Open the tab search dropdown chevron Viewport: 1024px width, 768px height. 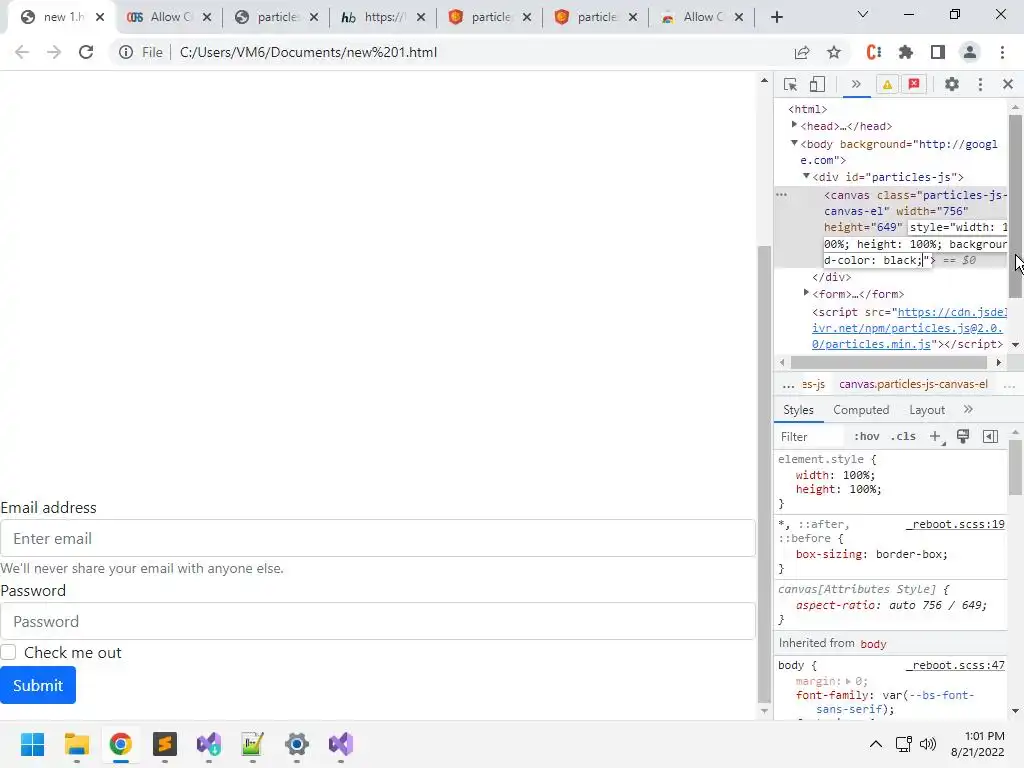863,14
